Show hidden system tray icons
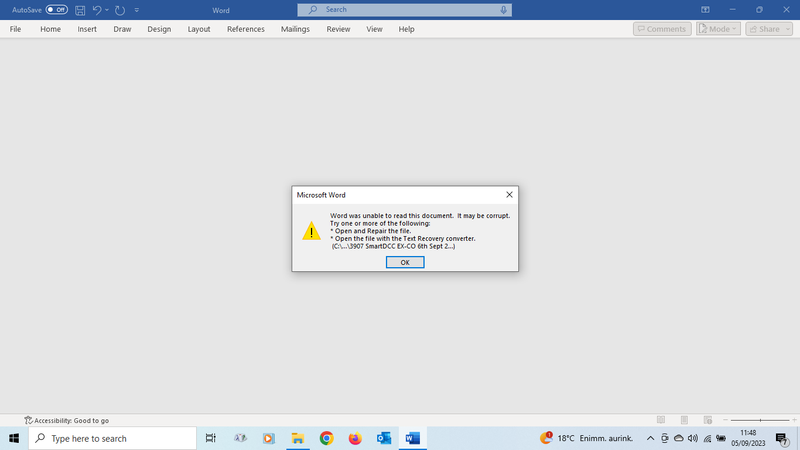The width and height of the screenshot is (800, 450). point(650,438)
